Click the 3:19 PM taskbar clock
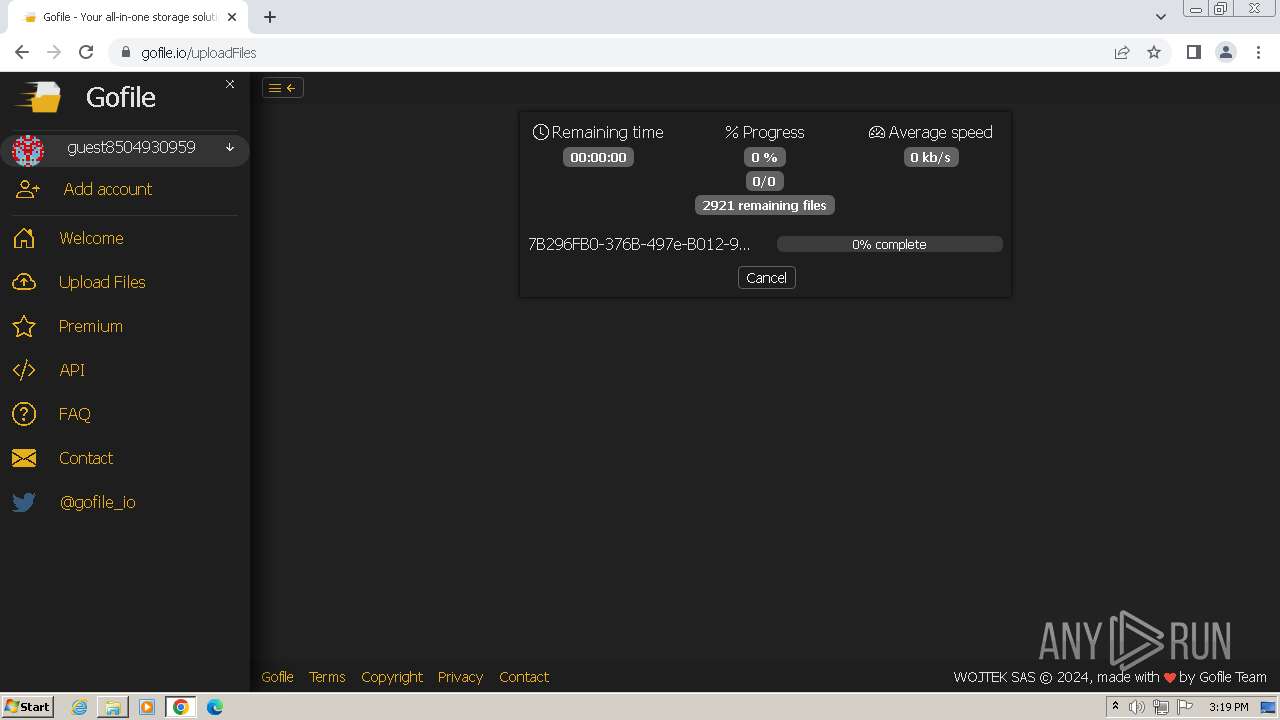The width and height of the screenshot is (1280, 720). point(1228,707)
